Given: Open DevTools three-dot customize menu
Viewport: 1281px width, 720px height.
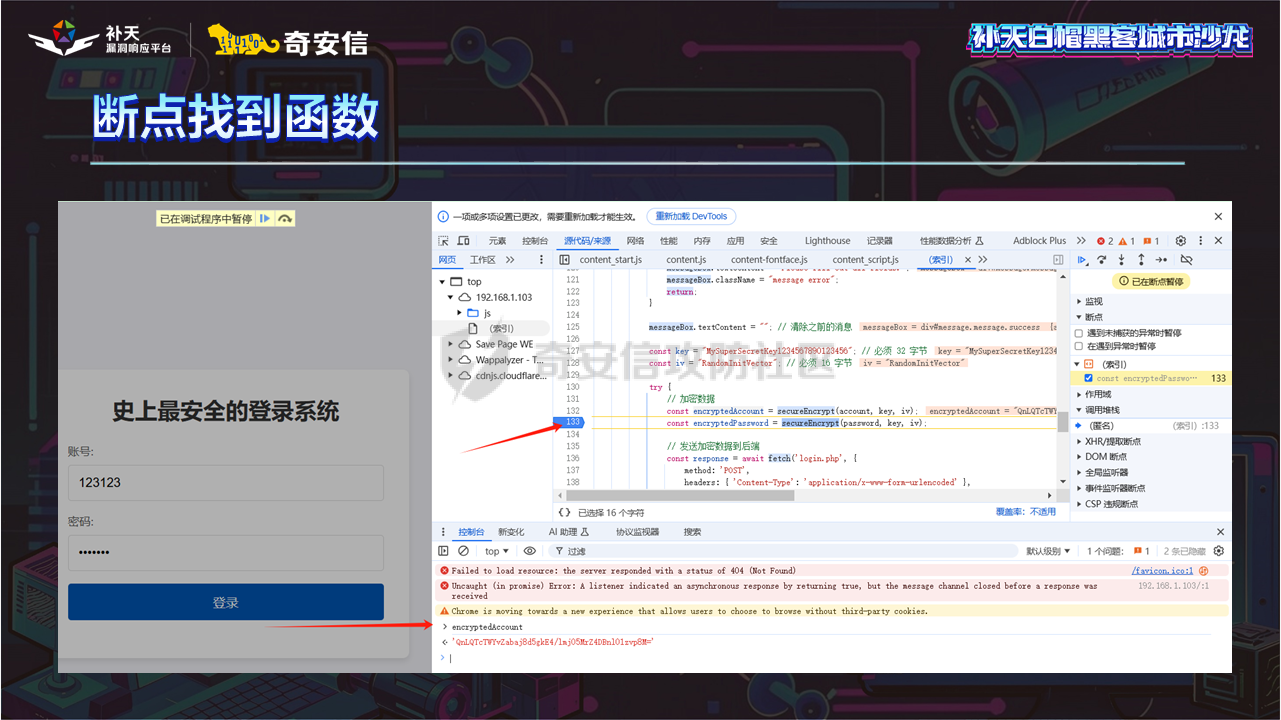Looking at the screenshot, I should point(1200,241).
